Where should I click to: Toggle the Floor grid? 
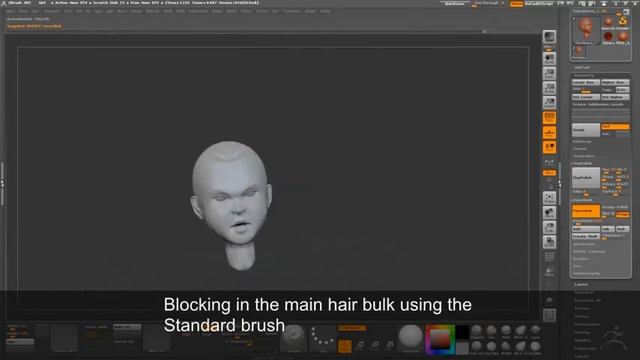[x=549, y=133]
